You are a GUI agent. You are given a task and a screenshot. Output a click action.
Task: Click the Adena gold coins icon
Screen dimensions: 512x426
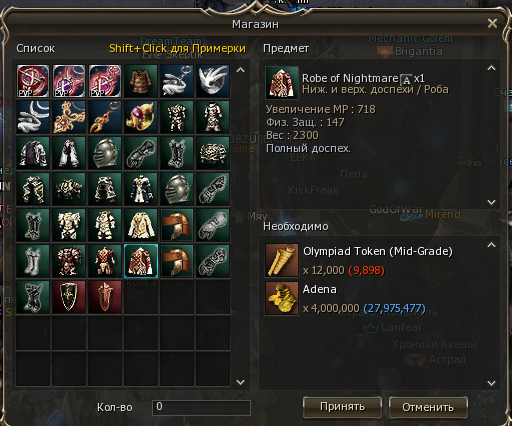tap(282, 298)
